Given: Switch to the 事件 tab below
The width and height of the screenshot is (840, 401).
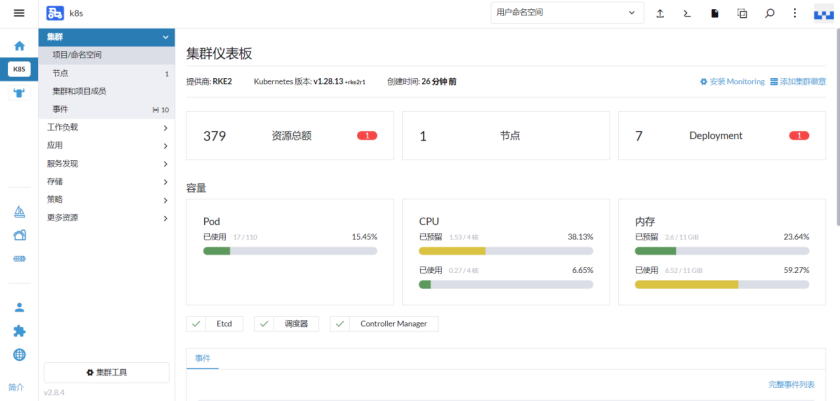Looking at the screenshot, I should 202,359.
